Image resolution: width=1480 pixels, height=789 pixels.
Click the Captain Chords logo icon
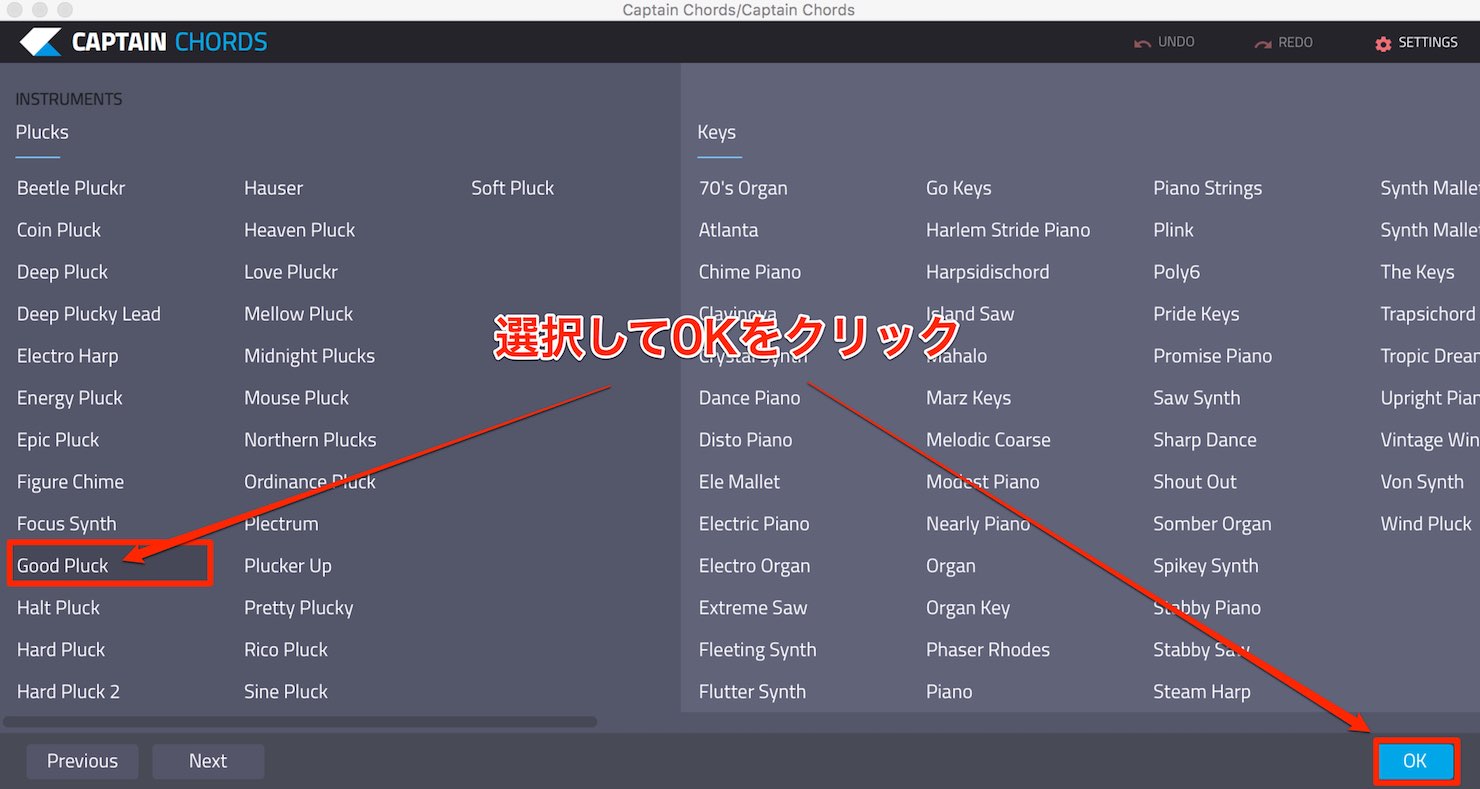click(x=41, y=42)
